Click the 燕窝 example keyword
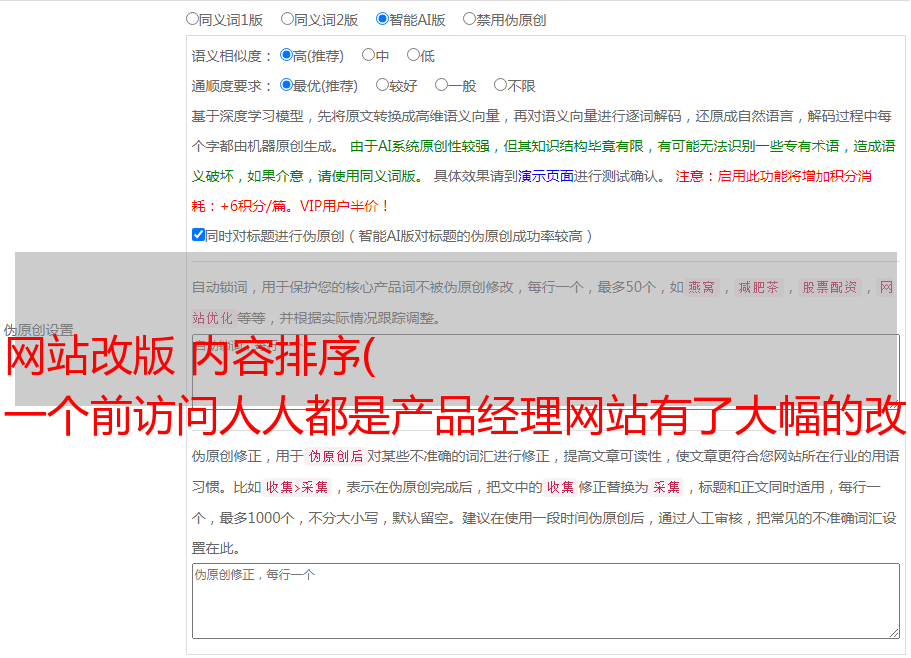911x658 pixels. pos(701,287)
